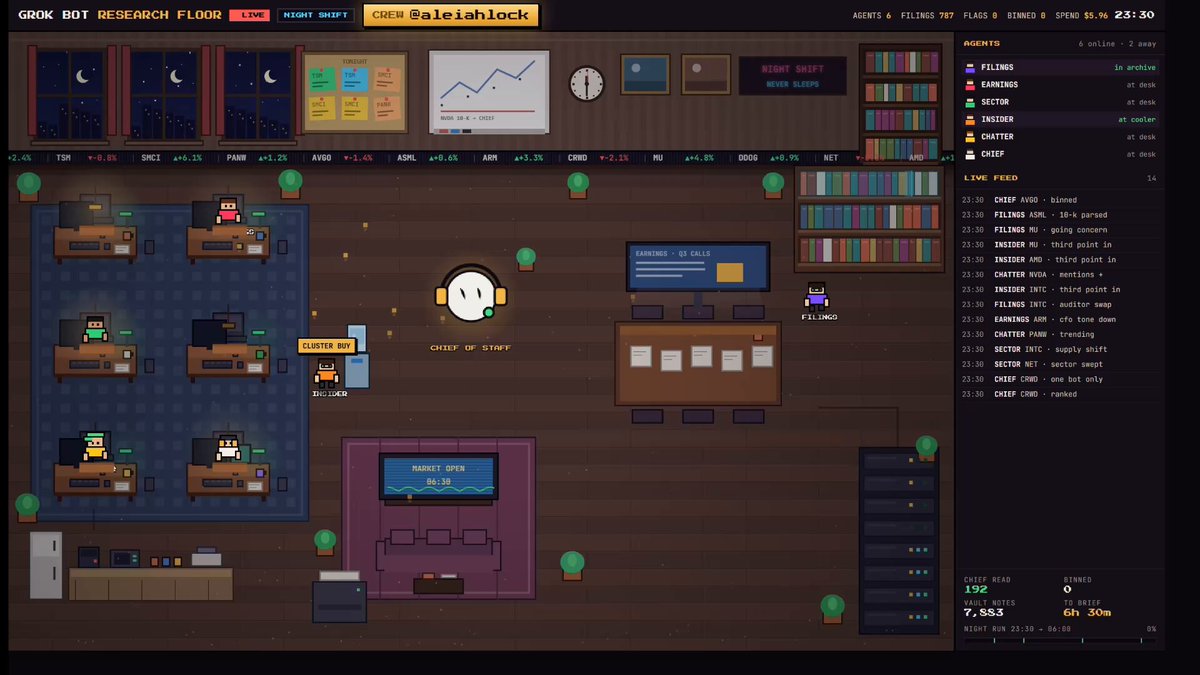The height and width of the screenshot is (675, 1200).
Task: Click the Chief of Staff headset avatar
Action: tap(471, 294)
